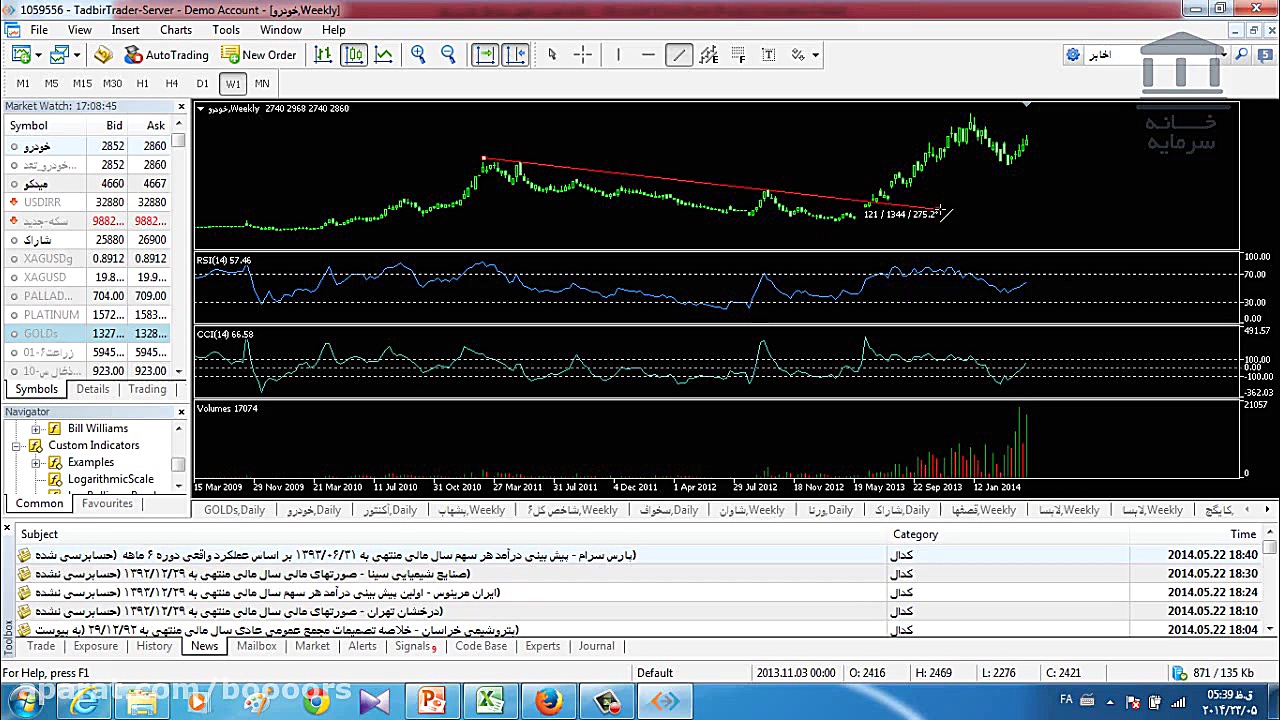Close the Market Watch panel

(181, 106)
